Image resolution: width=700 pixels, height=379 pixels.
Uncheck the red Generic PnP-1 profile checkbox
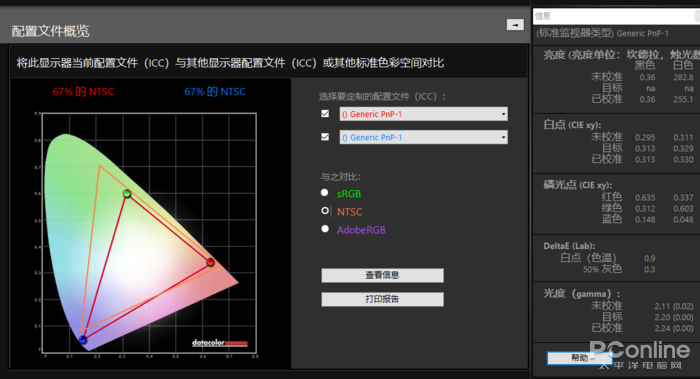[325, 114]
